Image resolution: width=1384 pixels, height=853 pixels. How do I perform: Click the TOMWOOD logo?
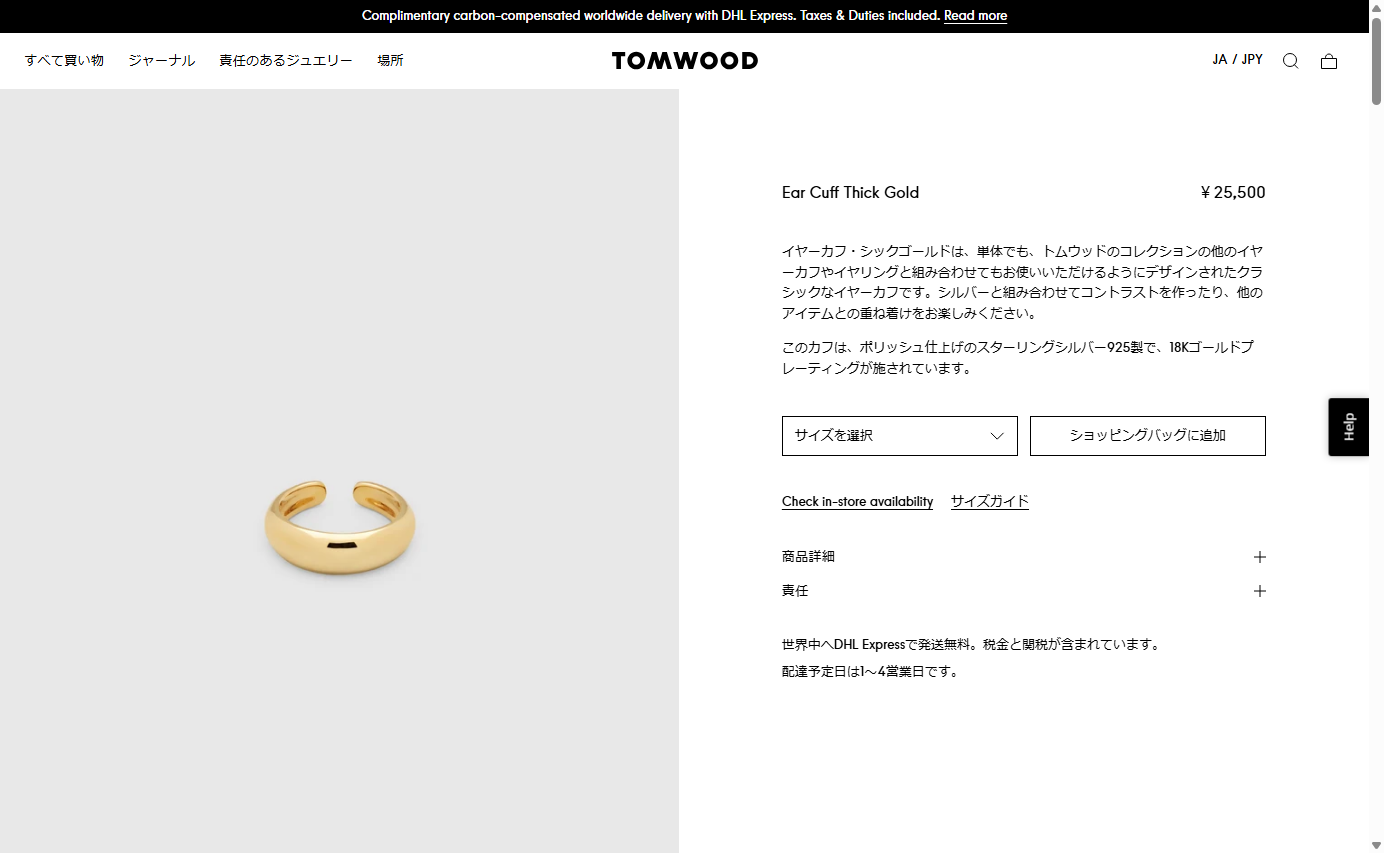tap(685, 61)
